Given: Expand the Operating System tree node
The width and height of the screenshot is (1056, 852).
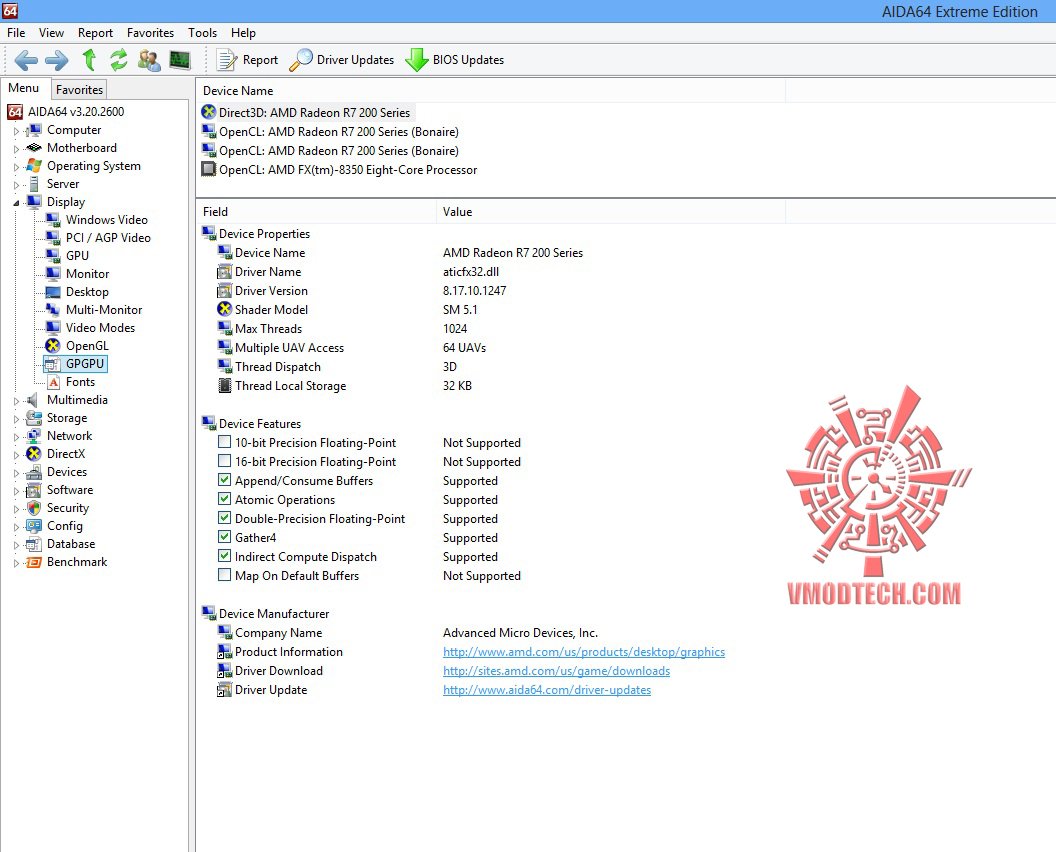Looking at the screenshot, I should (x=16, y=167).
